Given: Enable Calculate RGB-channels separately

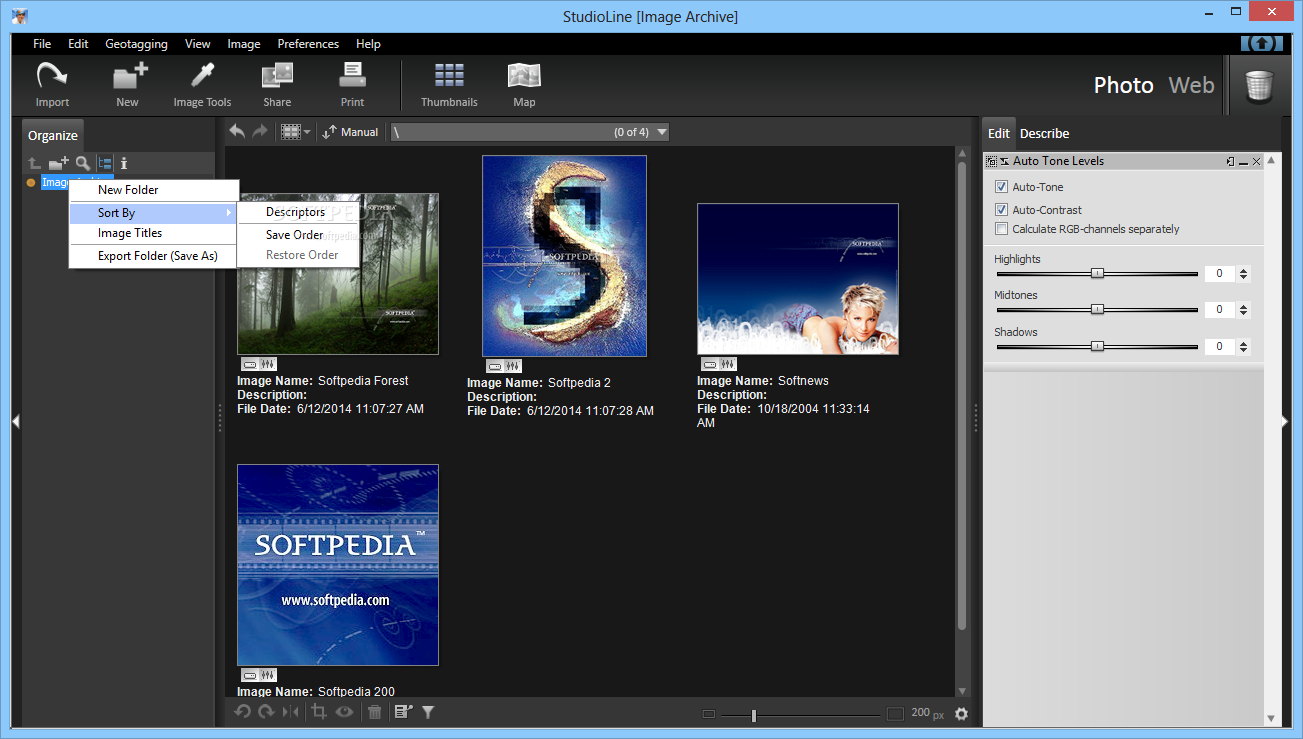Looking at the screenshot, I should 1001,229.
